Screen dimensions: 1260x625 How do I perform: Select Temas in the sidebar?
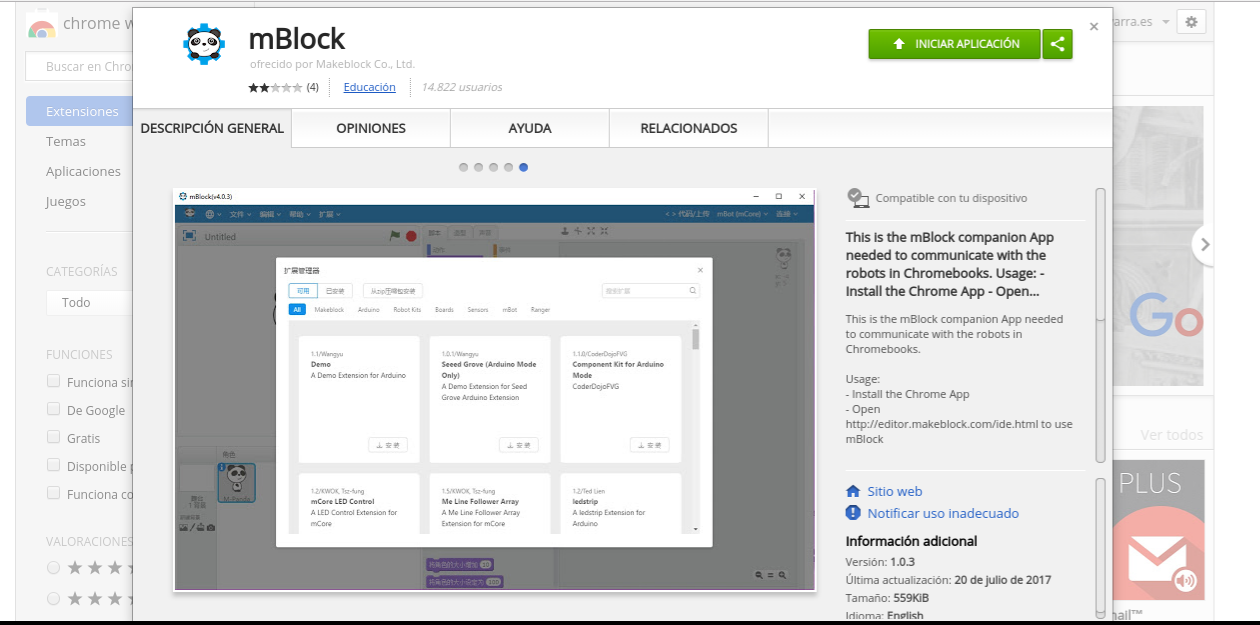(66, 141)
